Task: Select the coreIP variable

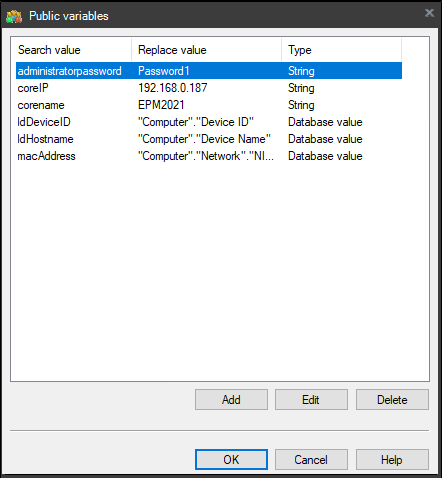Action: click(33, 88)
